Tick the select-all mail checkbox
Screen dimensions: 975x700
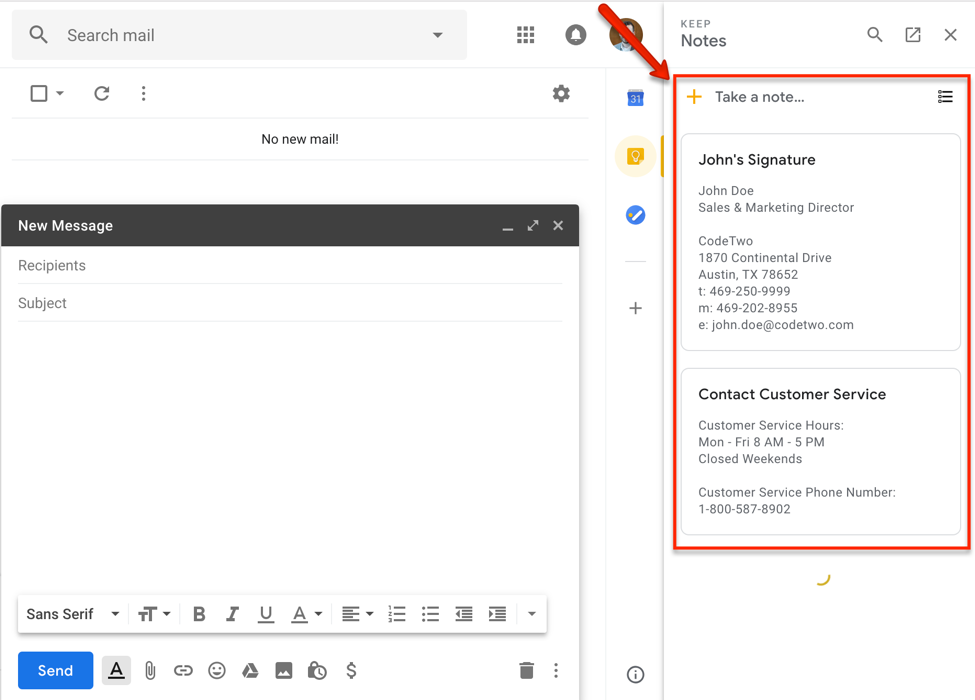point(39,94)
